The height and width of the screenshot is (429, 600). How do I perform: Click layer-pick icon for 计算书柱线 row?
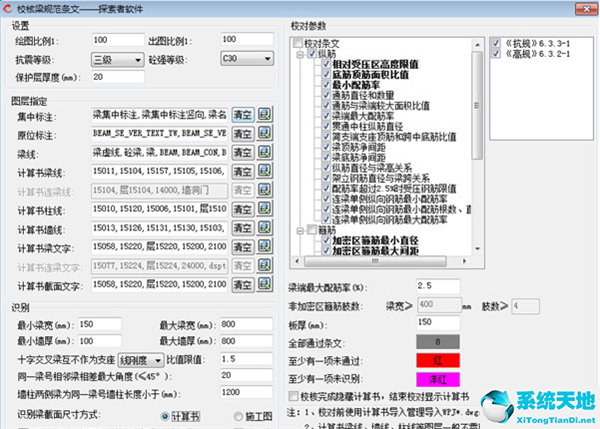(264, 209)
